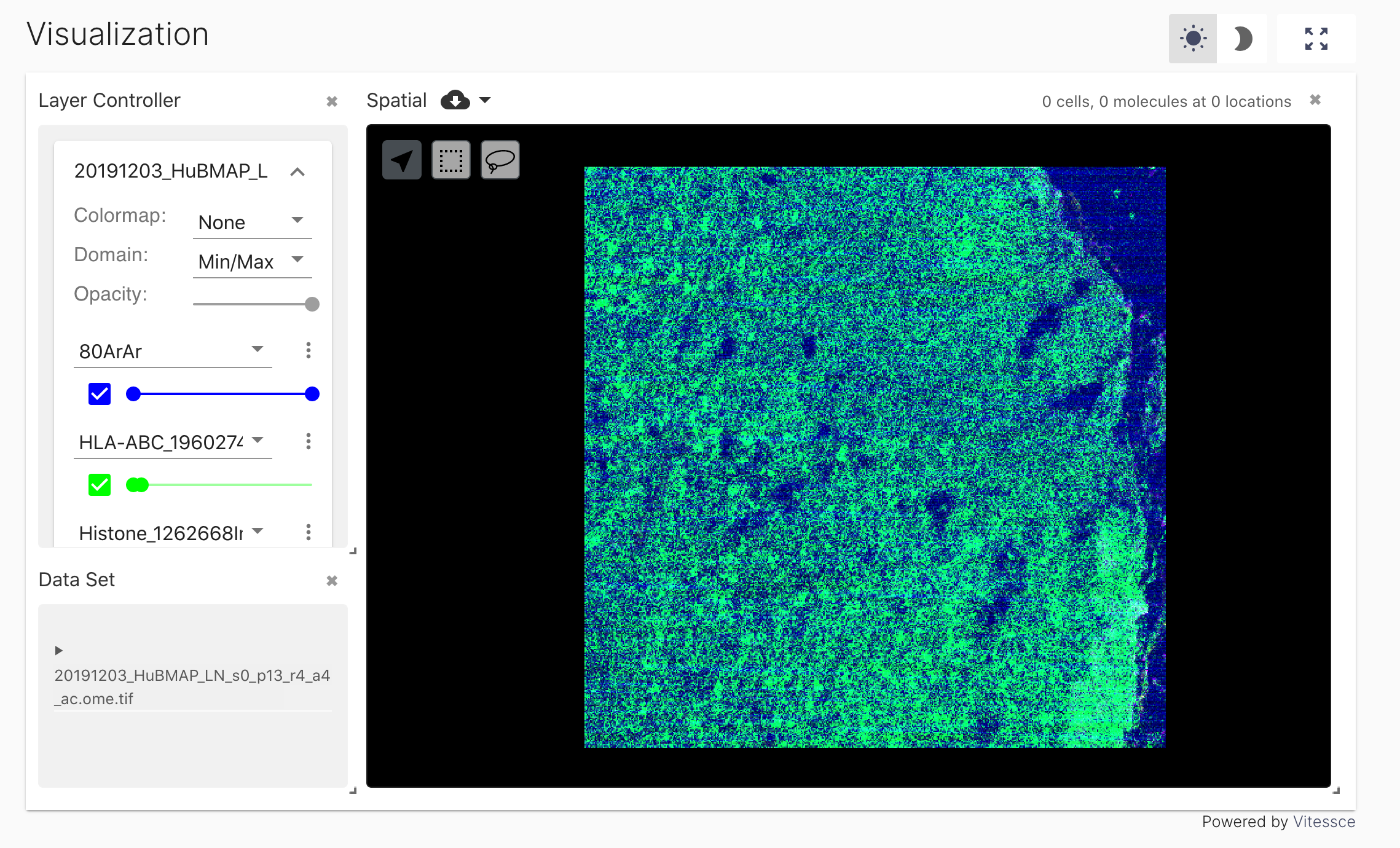Image resolution: width=1400 pixels, height=848 pixels.
Task: Activate the rectangular selection tool
Action: (x=450, y=160)
